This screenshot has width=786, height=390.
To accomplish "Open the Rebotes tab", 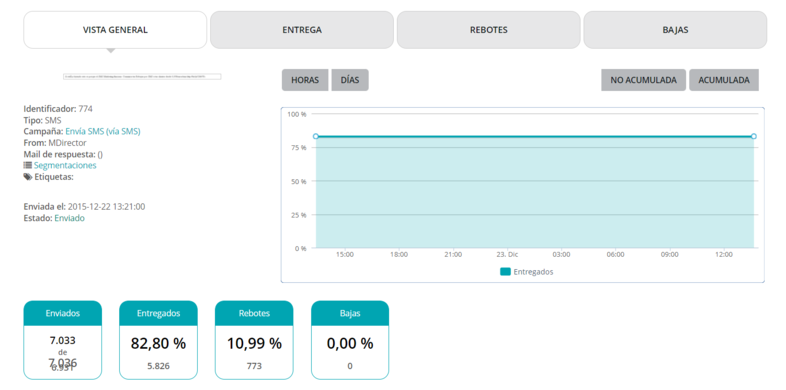I will [x=489, y=30].
